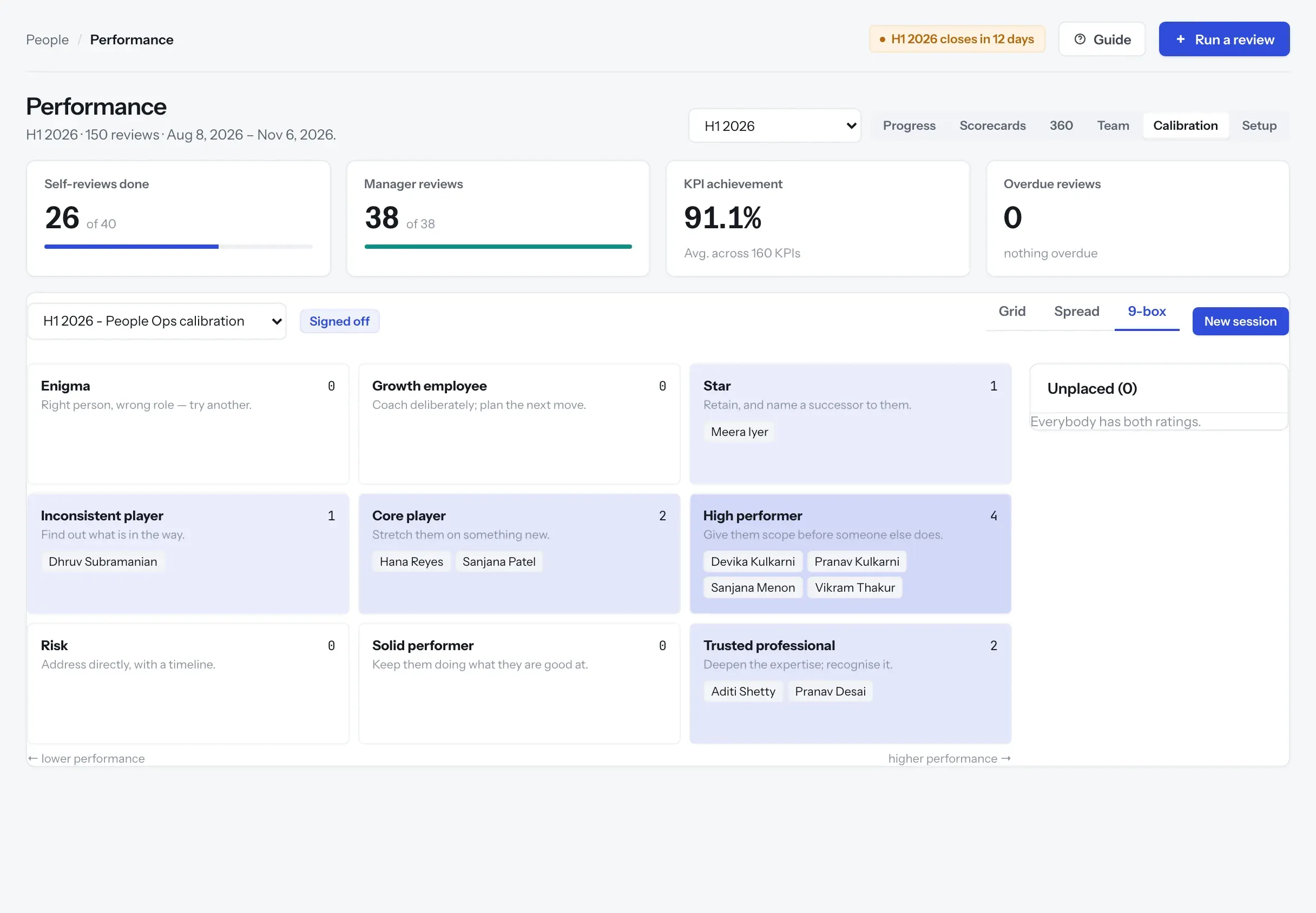Click the Unplaced (0) panel heading

click(1092, 389)
